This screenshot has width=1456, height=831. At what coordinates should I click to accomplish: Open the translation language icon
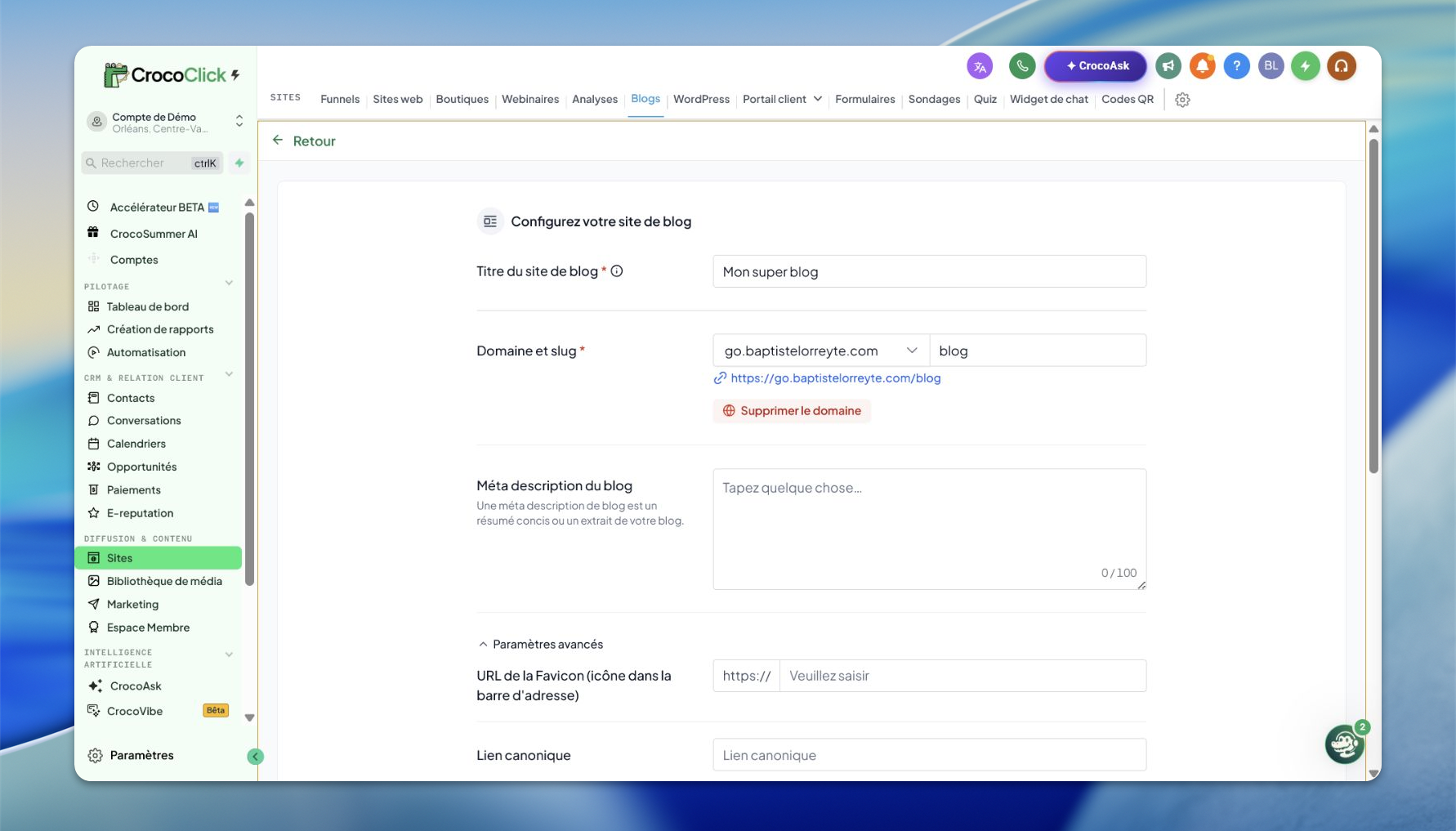point(980,66)
